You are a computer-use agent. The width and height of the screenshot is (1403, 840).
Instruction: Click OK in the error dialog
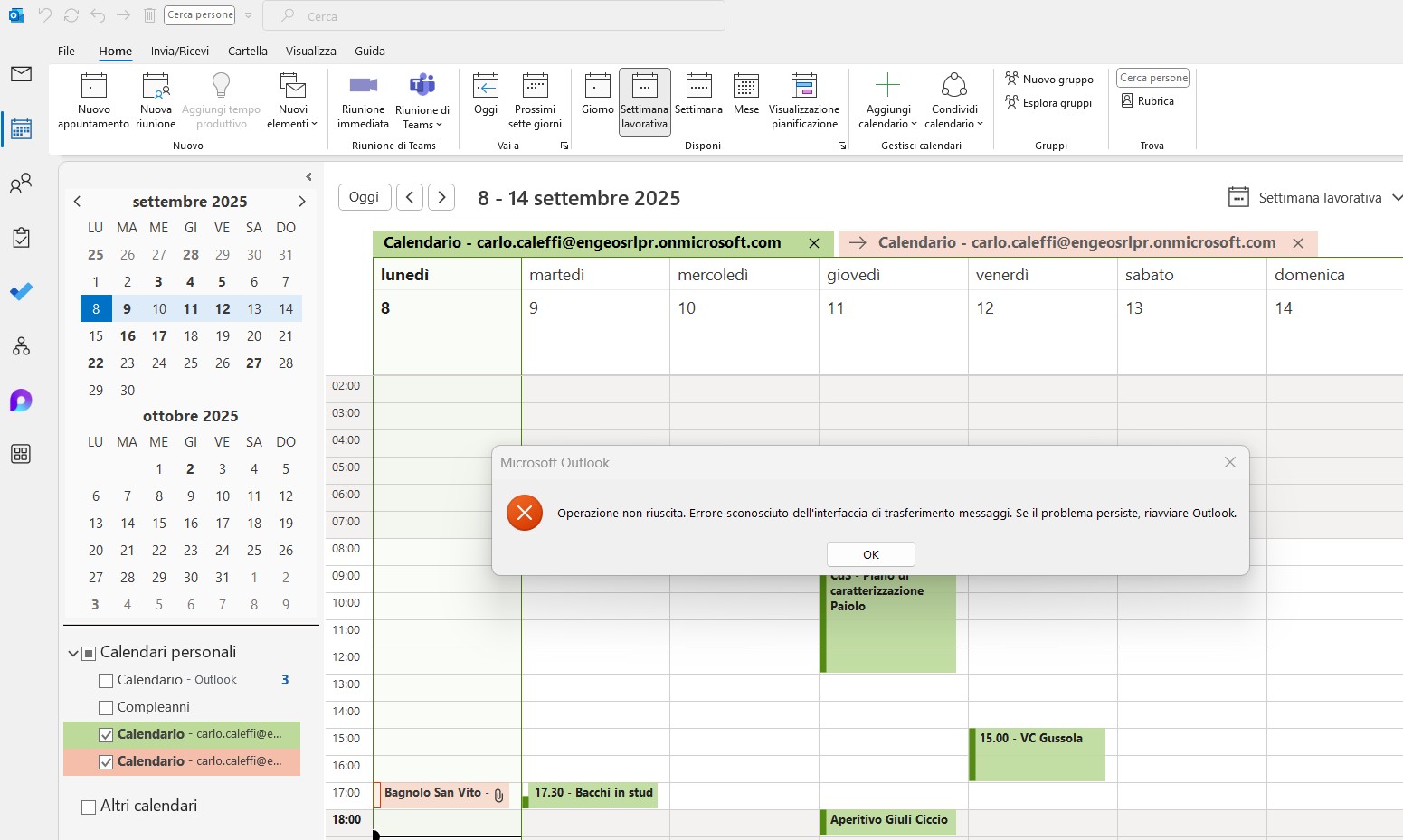tap(871, 554)
